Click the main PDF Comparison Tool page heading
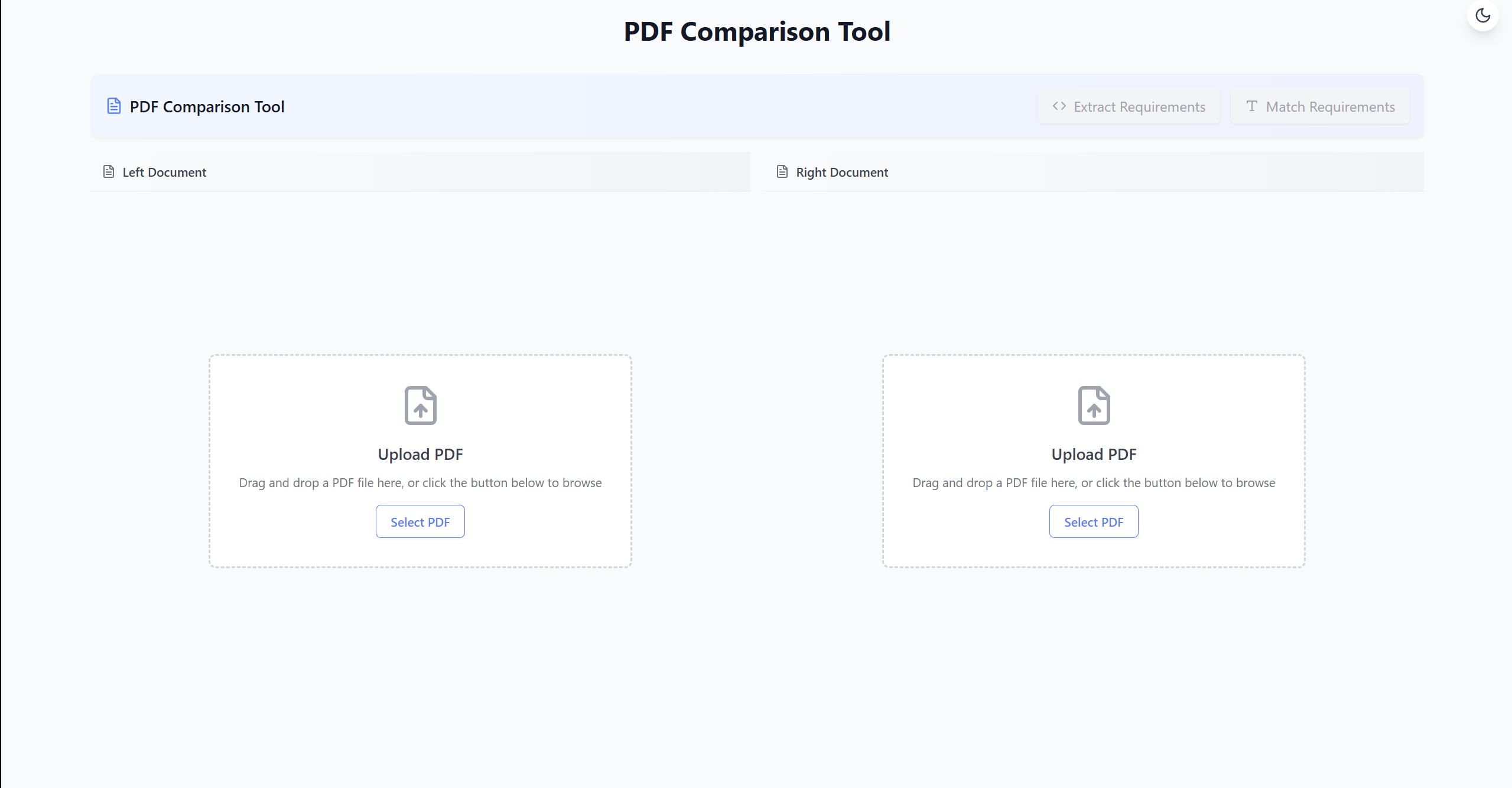The width and height of the screenshot is (1512, 788). click(757, 32)
